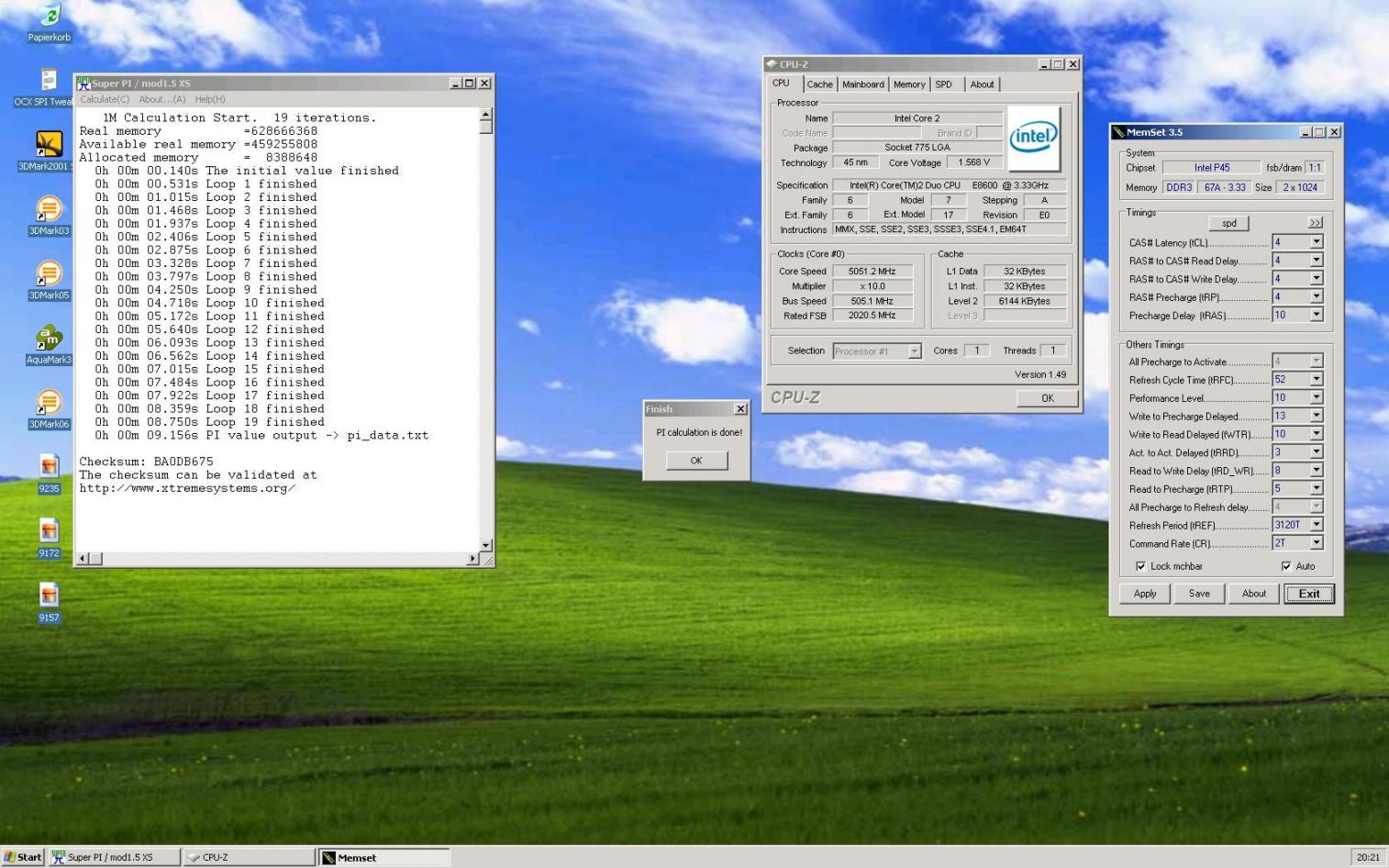This screenshot has width=1389, height=868.
Task: Open the Precharge Delay (tRAS) dropdown
Action: 1317,315
